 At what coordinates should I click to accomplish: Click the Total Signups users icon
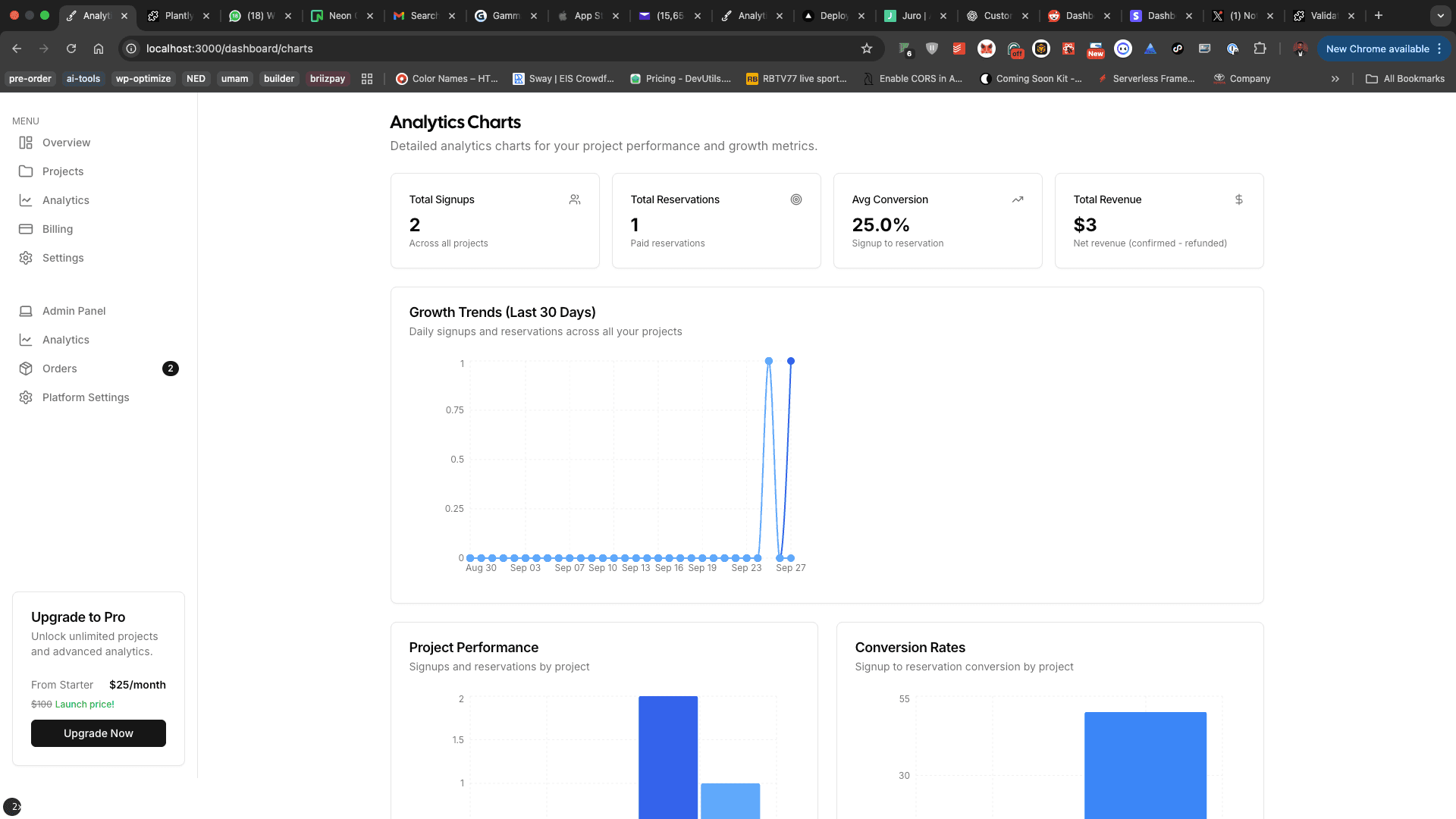click(x=575, y=199)
